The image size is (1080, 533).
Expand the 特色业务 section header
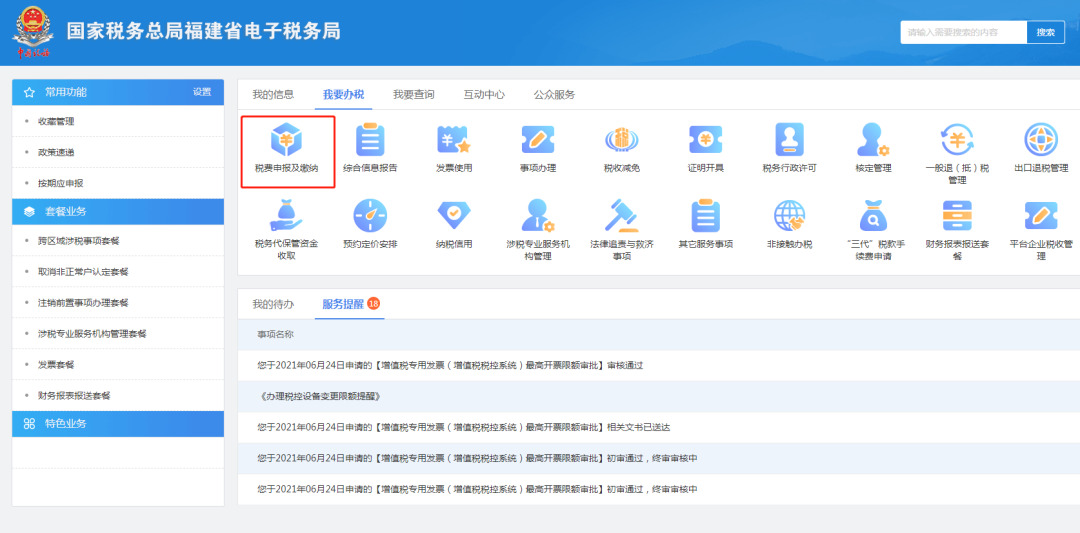(x=118, y=424)
